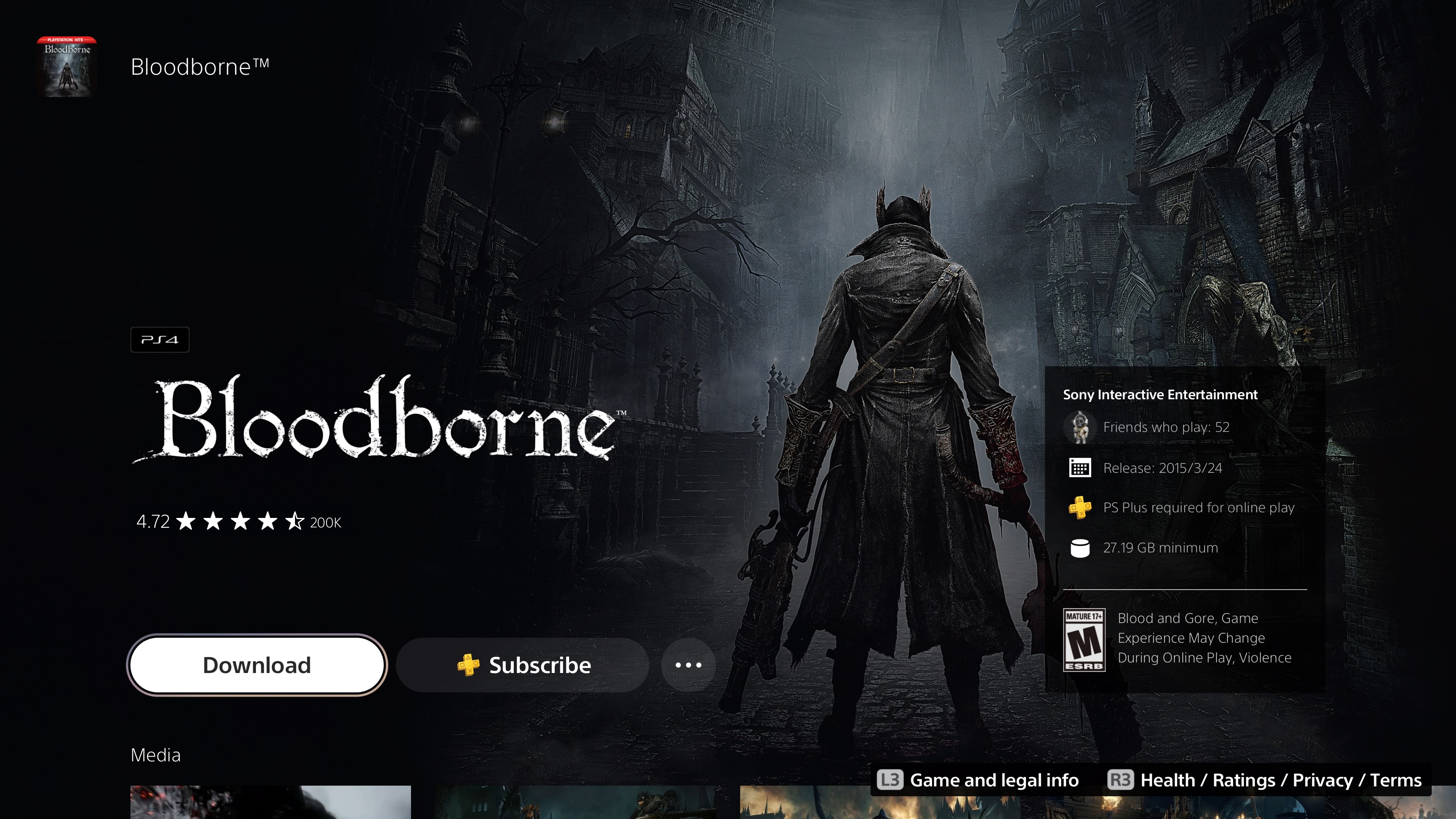Click the 4.72 rating score
The height and width of the screenshot is (819, 1456).
tap(152, 521)
